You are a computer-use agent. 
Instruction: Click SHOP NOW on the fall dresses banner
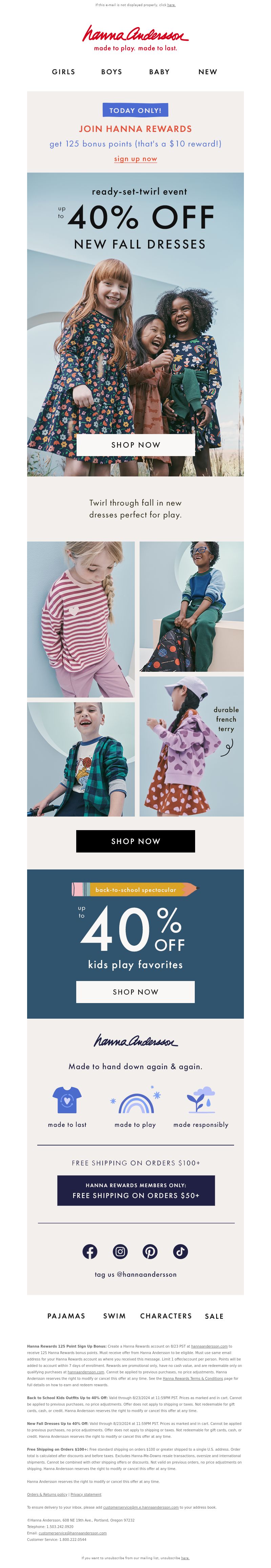click(135, 445)
